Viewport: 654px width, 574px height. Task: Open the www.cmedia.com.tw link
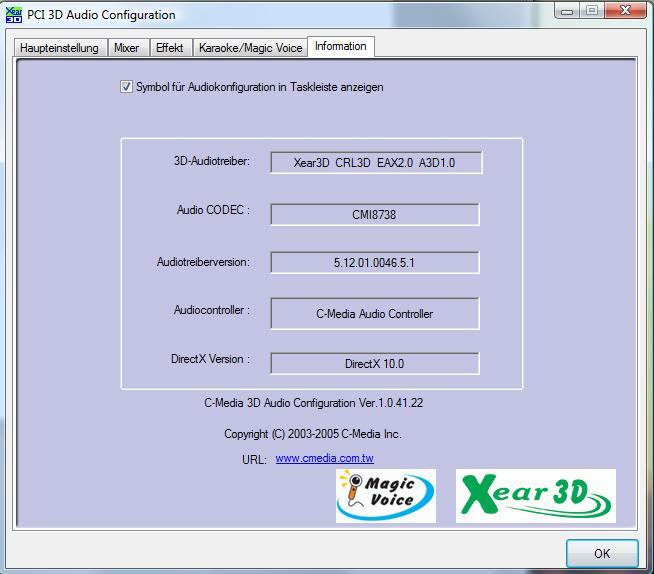point(324,458)
